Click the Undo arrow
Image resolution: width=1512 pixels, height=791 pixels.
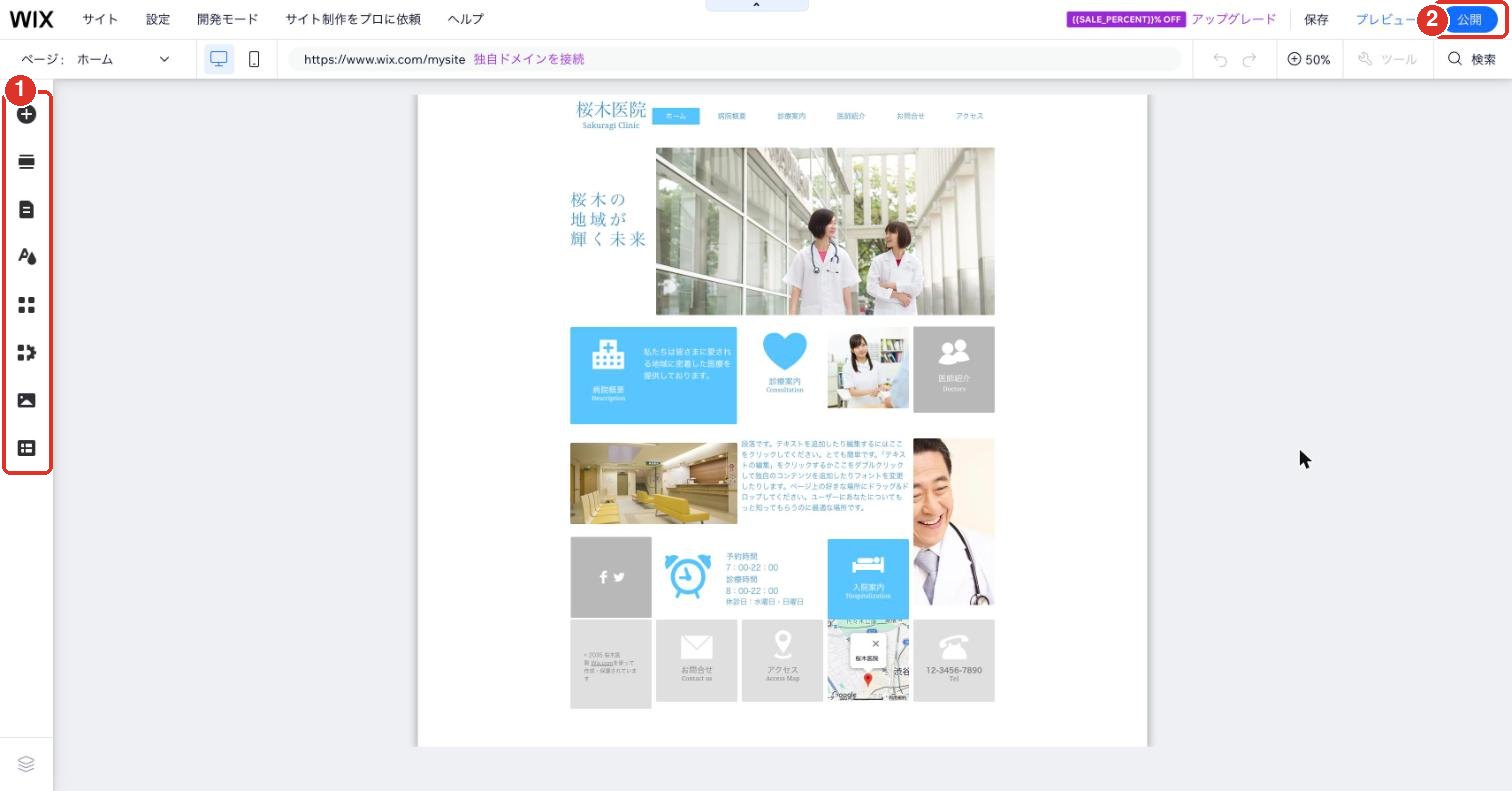tap(1220, 60)
